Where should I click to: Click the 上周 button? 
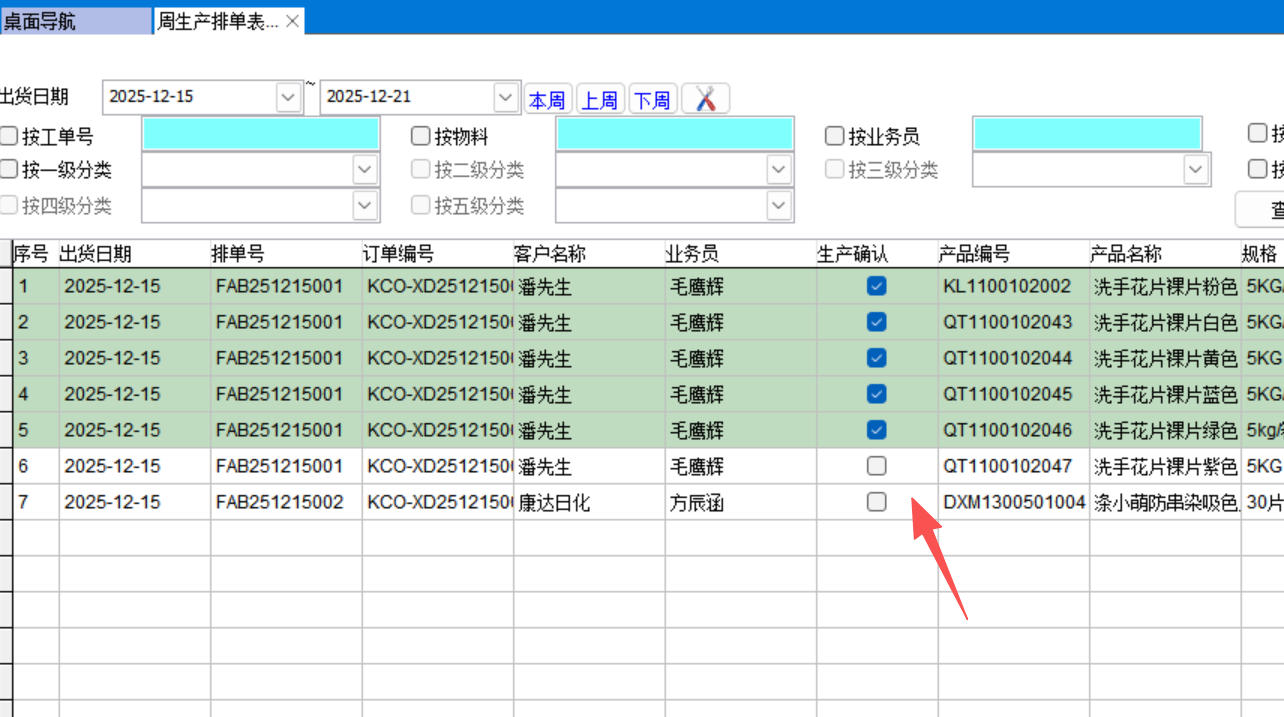[600, 100]
